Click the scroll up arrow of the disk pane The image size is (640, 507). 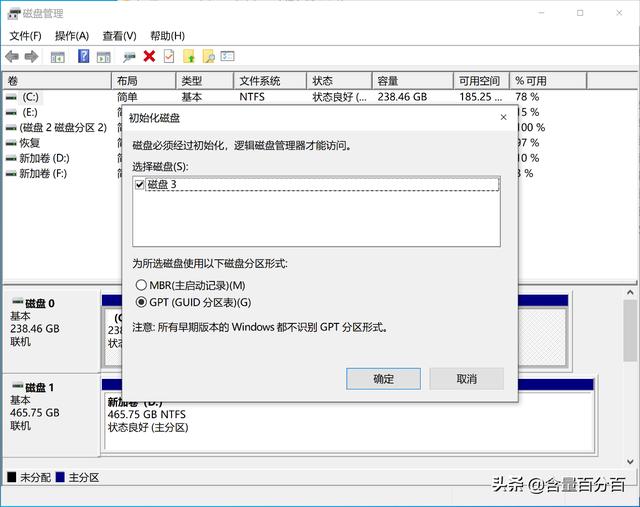pos(630,293)
